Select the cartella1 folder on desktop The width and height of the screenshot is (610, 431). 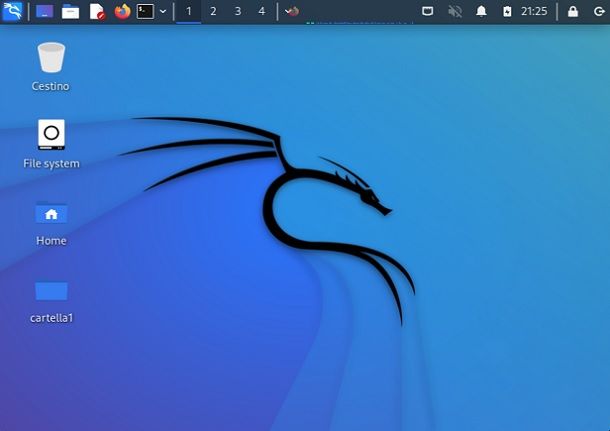(x=51, y=291)
